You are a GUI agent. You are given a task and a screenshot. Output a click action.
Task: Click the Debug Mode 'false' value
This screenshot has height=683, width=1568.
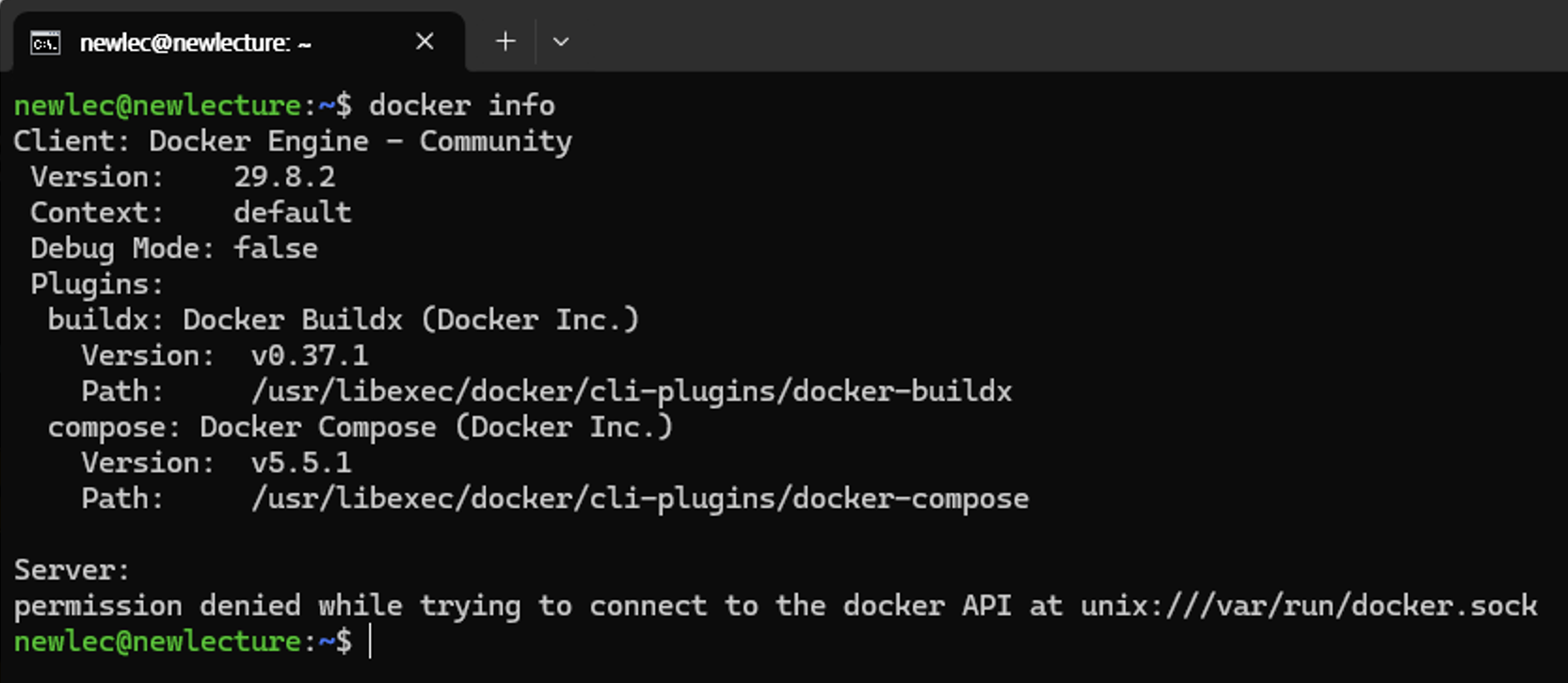[x=276, y=248]
